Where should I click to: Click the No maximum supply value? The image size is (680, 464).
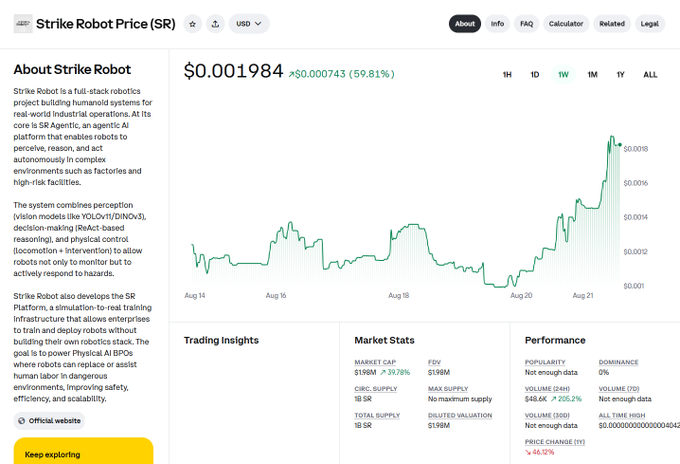tap(460, 399)
